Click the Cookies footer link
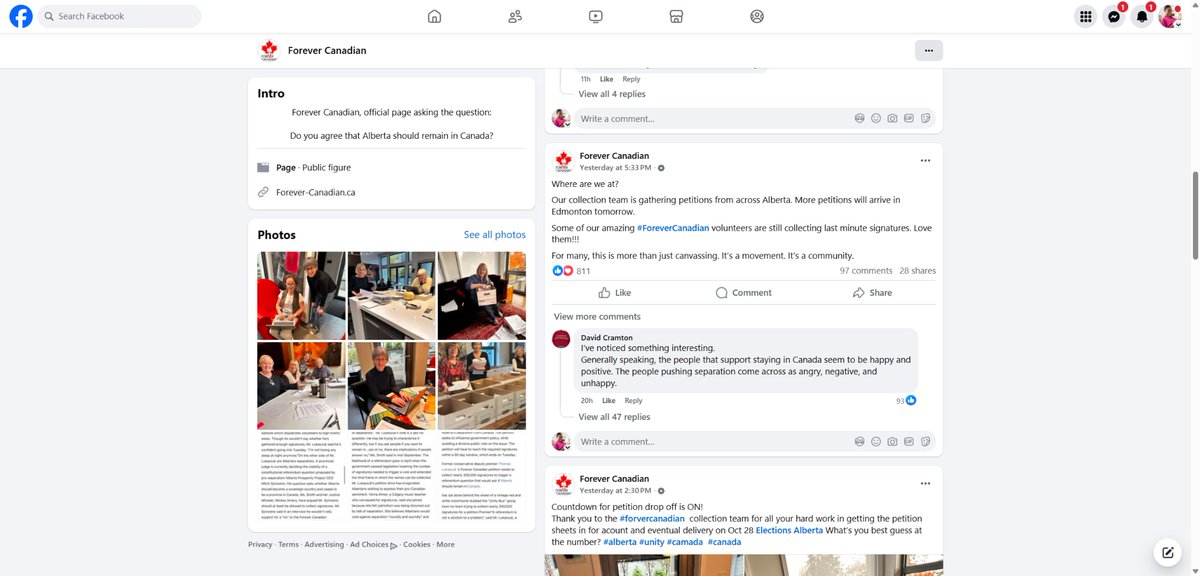This screenshot has width=1200, height=576. point(417,545)
